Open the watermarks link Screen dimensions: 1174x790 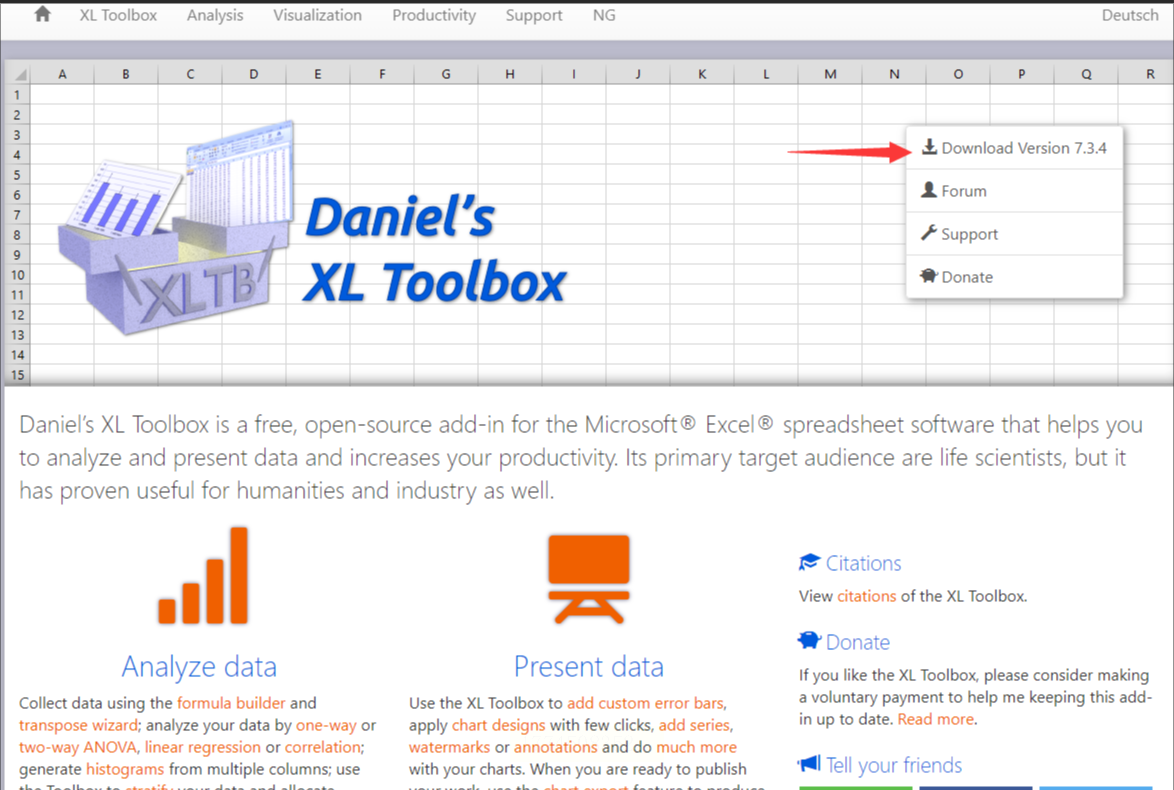coord(449,747)
